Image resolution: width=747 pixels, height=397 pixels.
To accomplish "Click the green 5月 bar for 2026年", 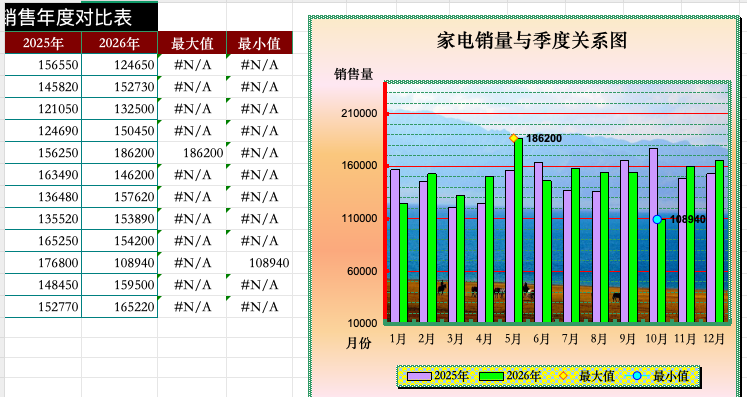I will coord(518,230).
